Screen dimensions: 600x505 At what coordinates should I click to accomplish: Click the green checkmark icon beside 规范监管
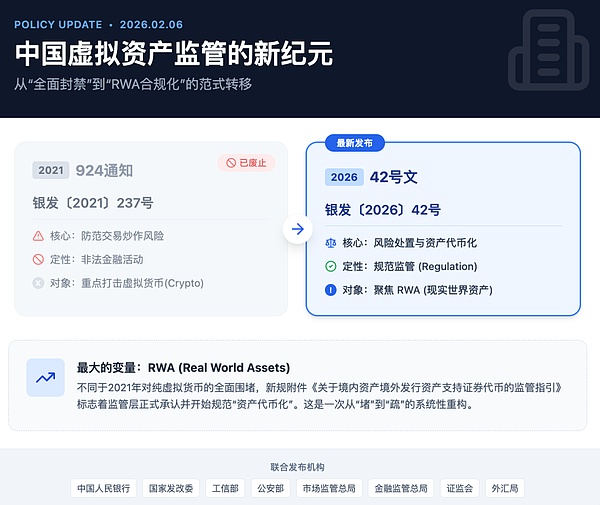point(331,267)
